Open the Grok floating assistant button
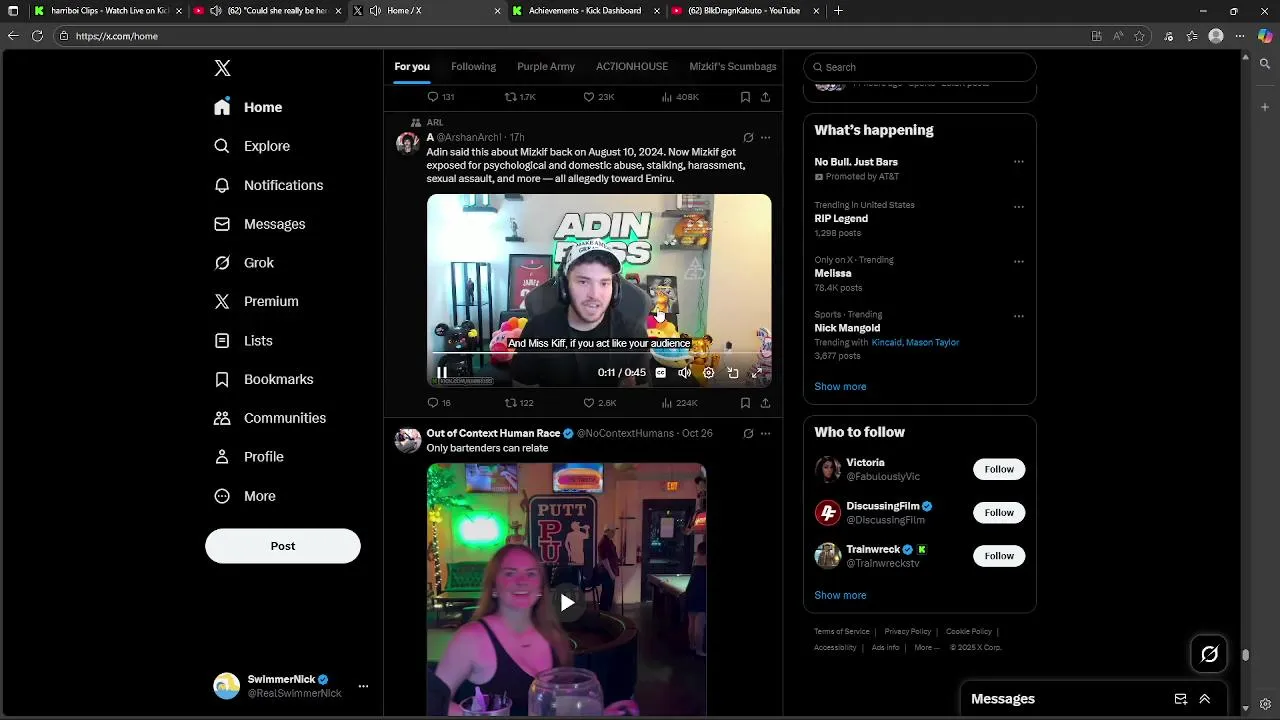 (x=1209, y=654)
